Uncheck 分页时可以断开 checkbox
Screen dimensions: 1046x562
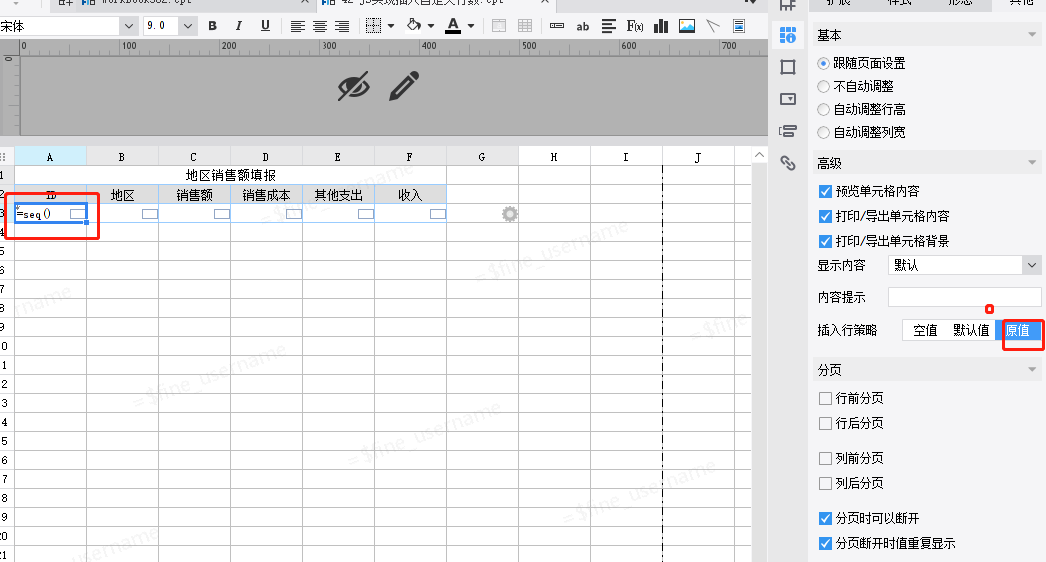[x=825, y=519]
